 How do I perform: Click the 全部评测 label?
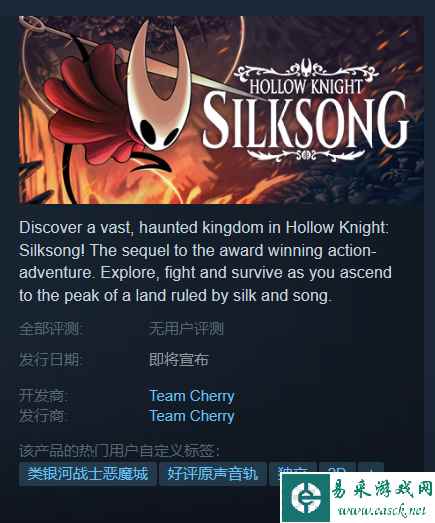click(x=51, y=329)
